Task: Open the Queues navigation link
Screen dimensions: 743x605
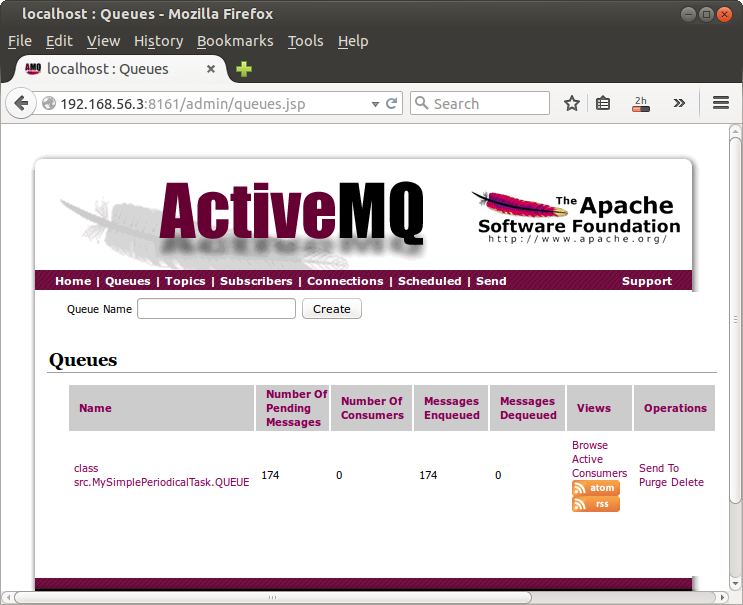Action: click(127, 281)
